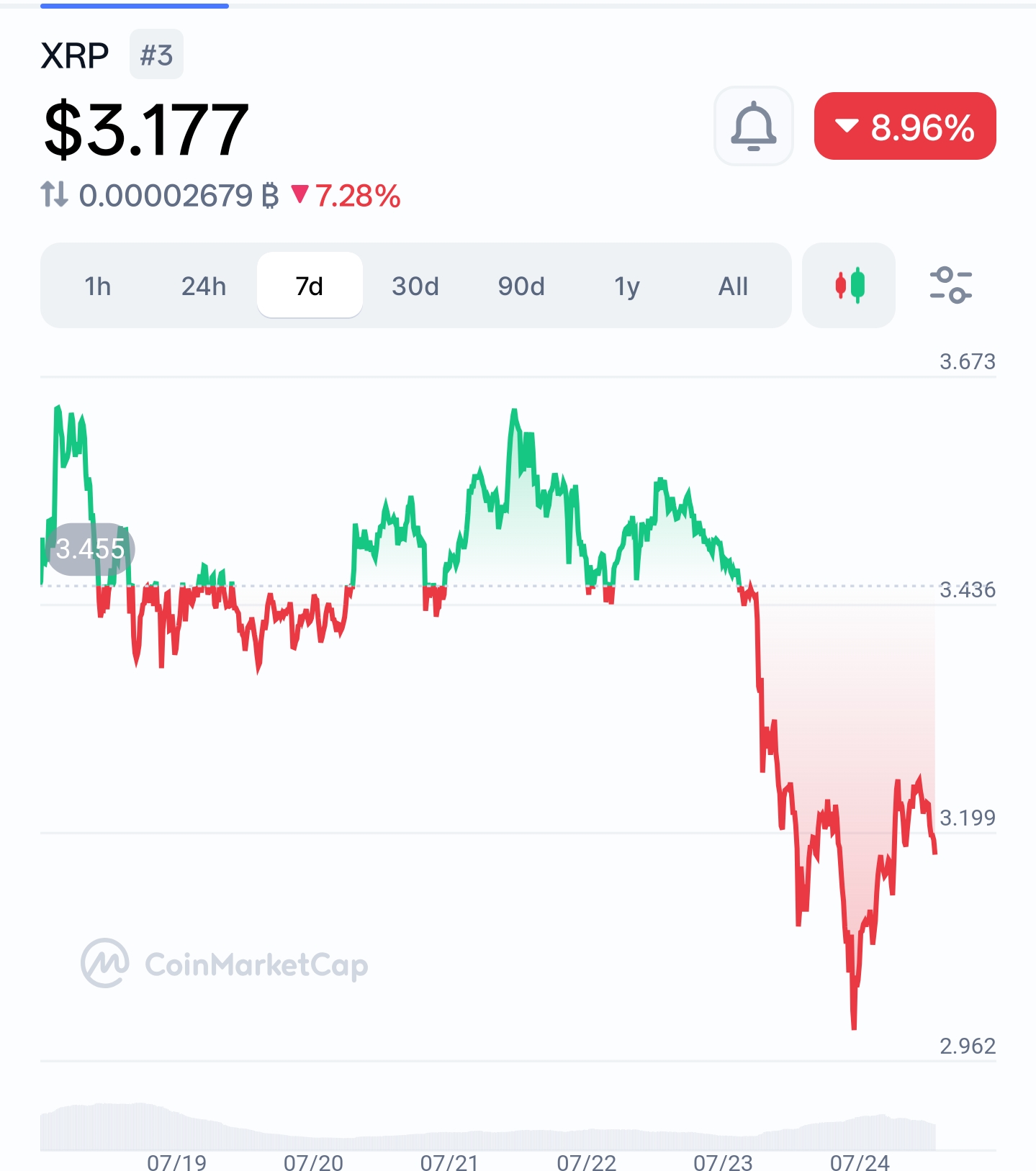1036x1171 pixels.
Task: Tap the $3.177 price headline
Action: (146, 130)
